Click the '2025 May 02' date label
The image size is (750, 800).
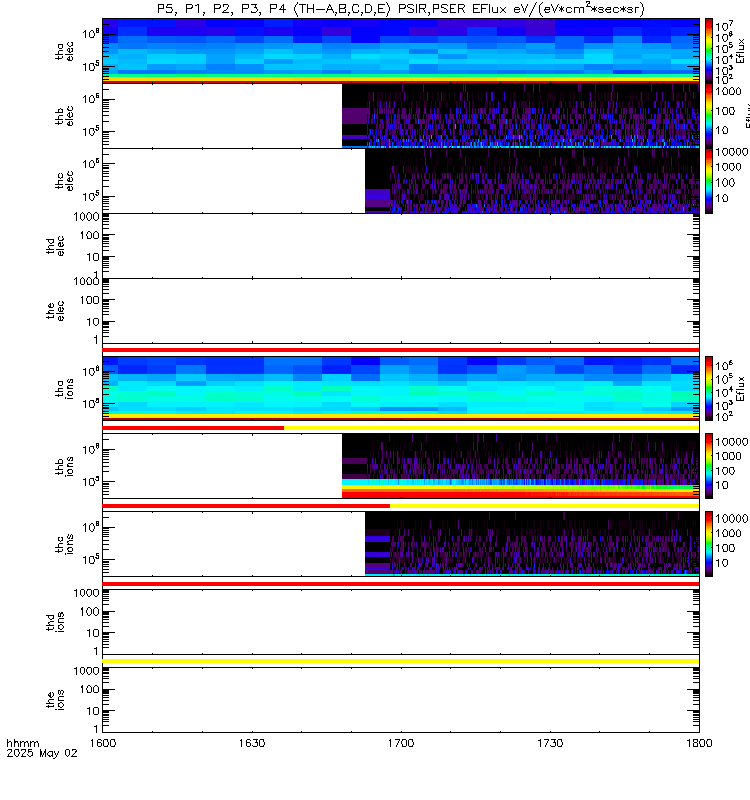pos(42,753)
